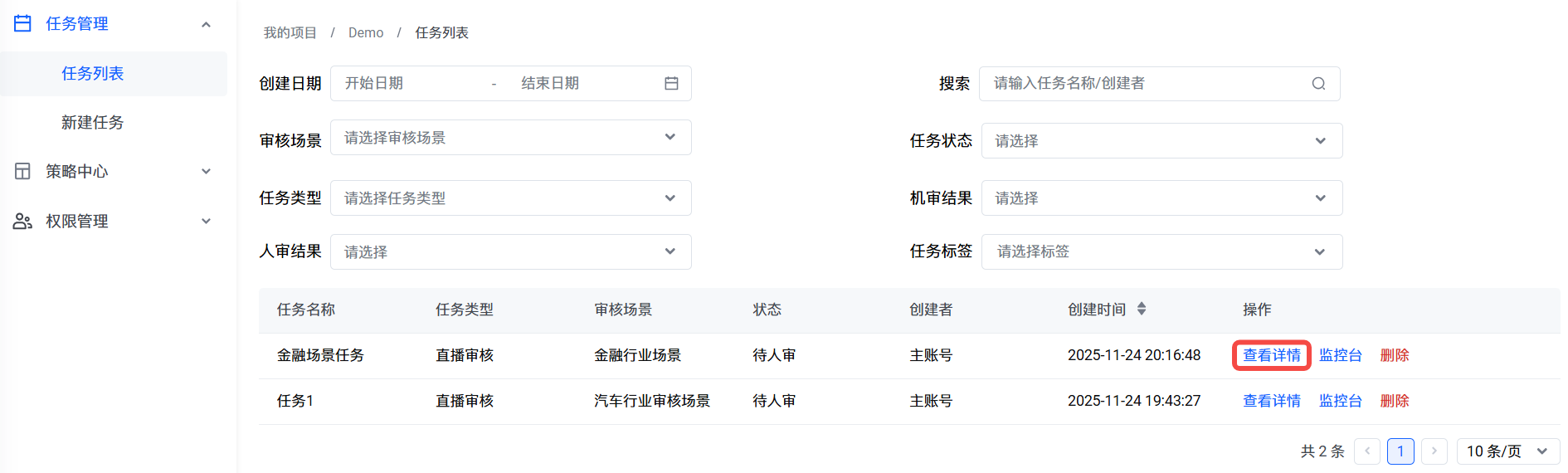Viewport: 1568px width, 473px height.
Task: Open 查看详情 for 金融场景任务
Action: click(x=1271, y=355)
